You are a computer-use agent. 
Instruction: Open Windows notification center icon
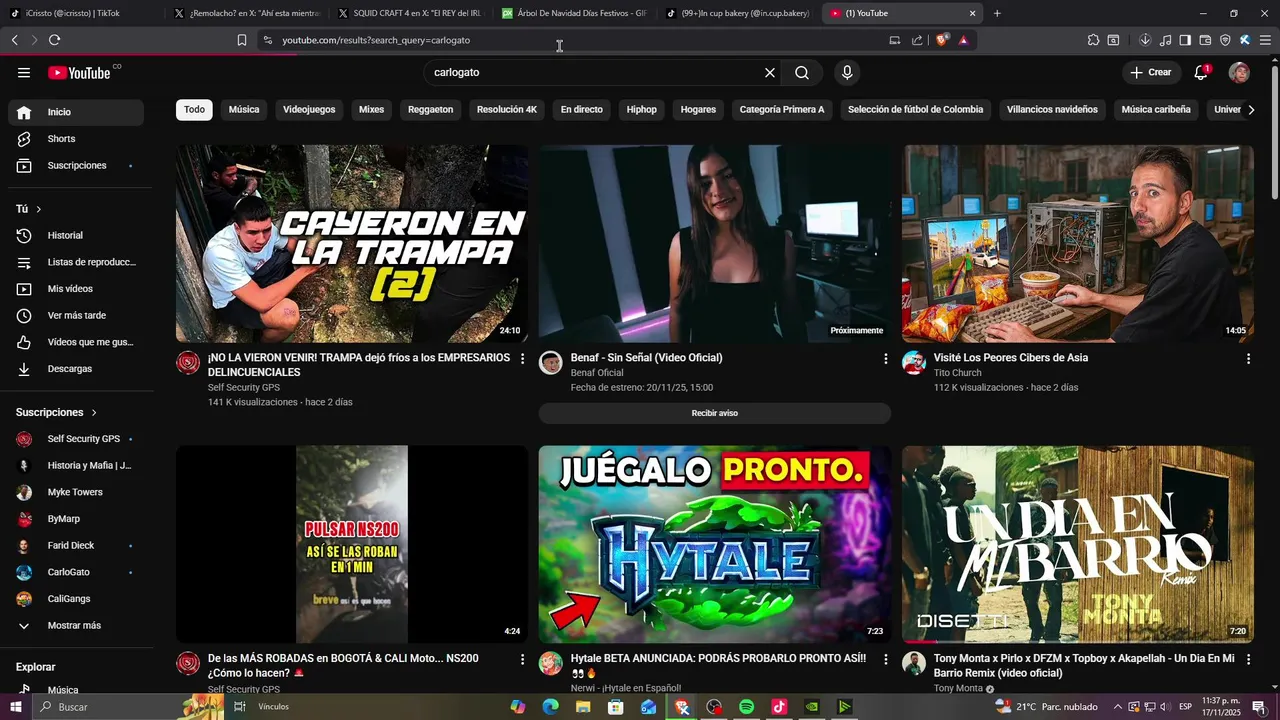[x=1258, y=707]
